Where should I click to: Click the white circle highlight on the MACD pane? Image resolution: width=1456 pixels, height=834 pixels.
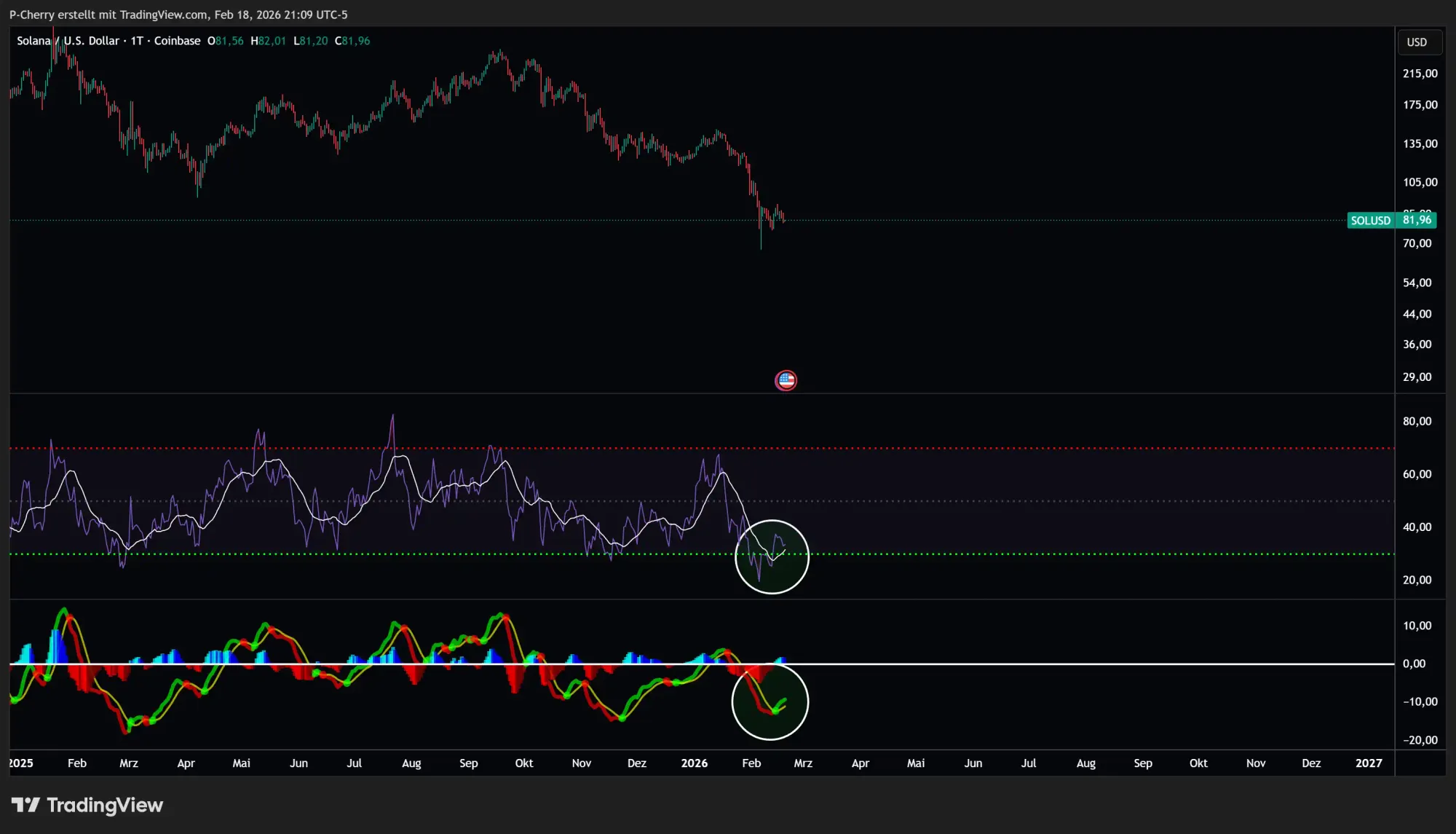[x=770, y=701]
